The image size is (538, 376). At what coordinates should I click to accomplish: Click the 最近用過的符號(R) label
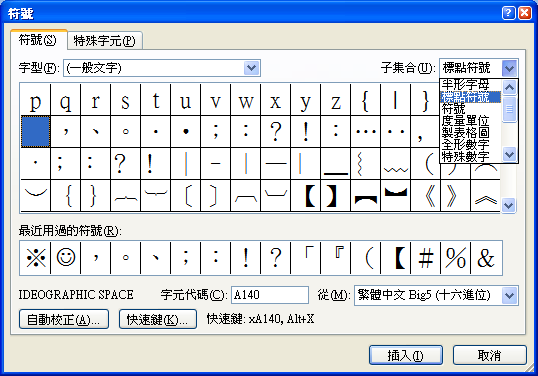click(70, 231)
